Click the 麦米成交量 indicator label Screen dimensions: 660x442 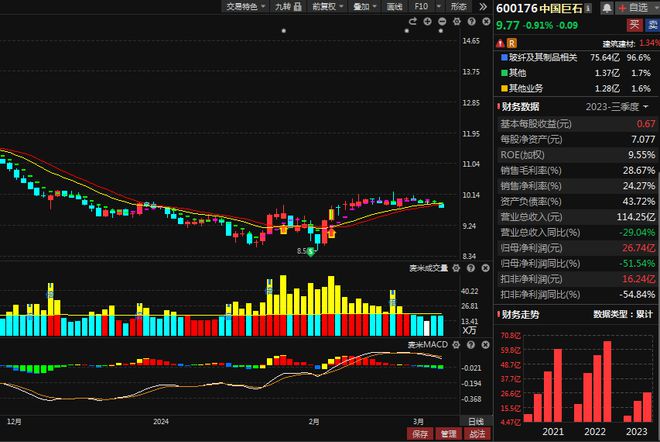[x=428, y=268]
